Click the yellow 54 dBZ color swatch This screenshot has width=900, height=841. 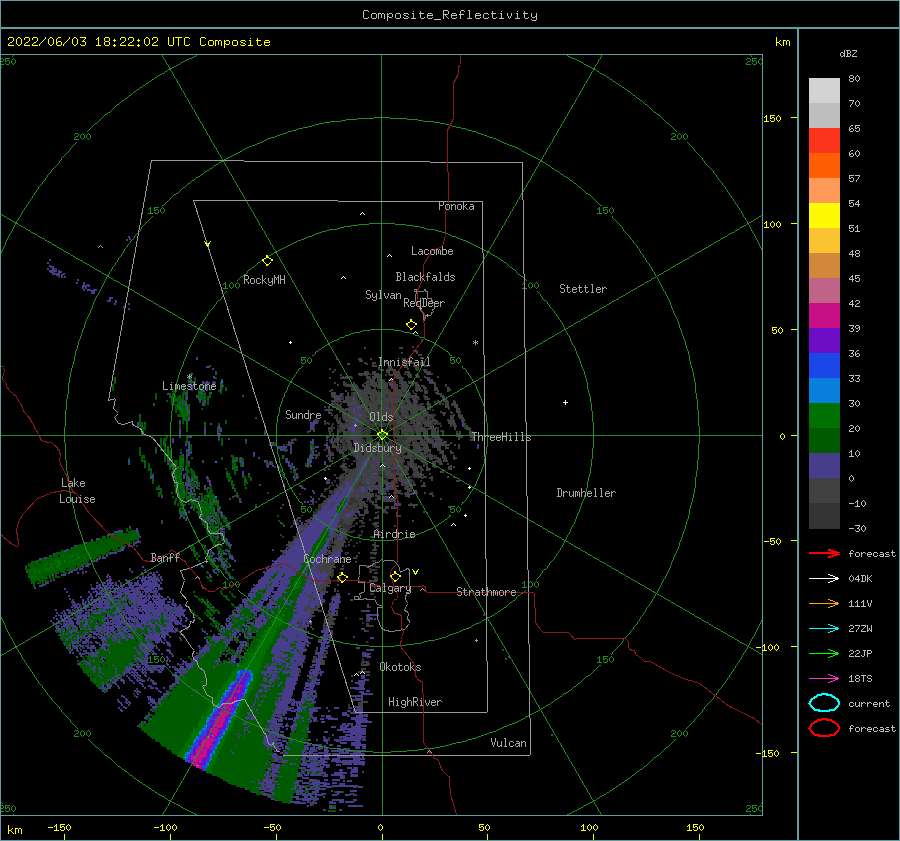[824, 216]
